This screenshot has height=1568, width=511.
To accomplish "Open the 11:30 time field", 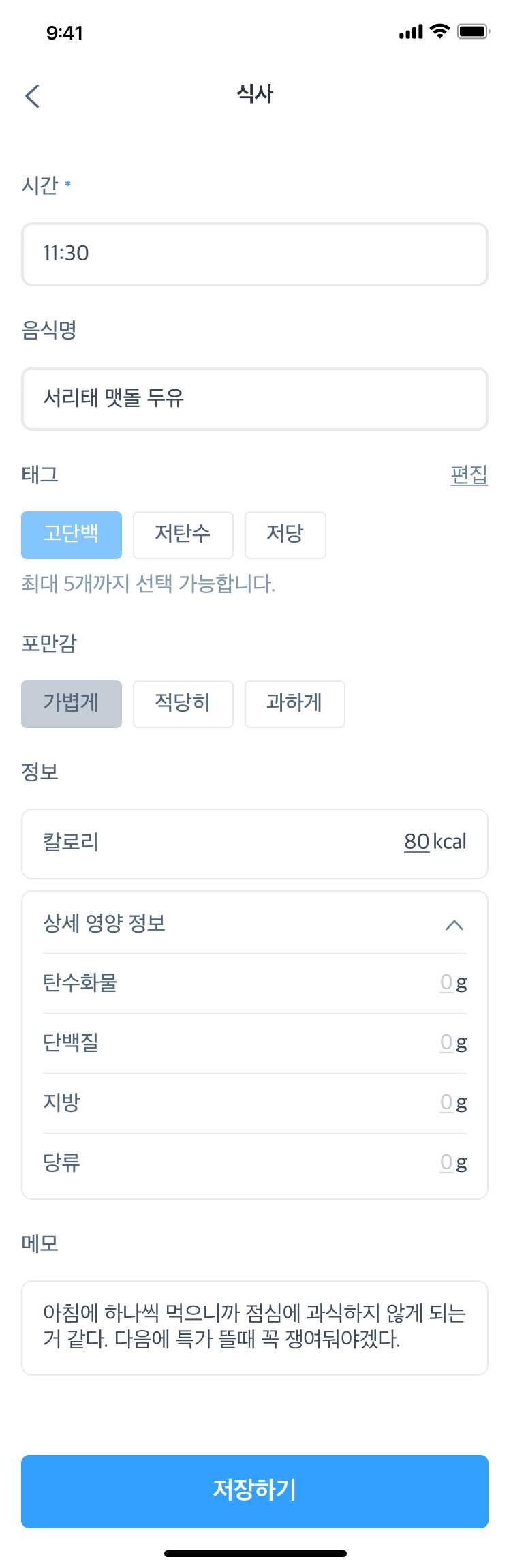I will (255, 254).
